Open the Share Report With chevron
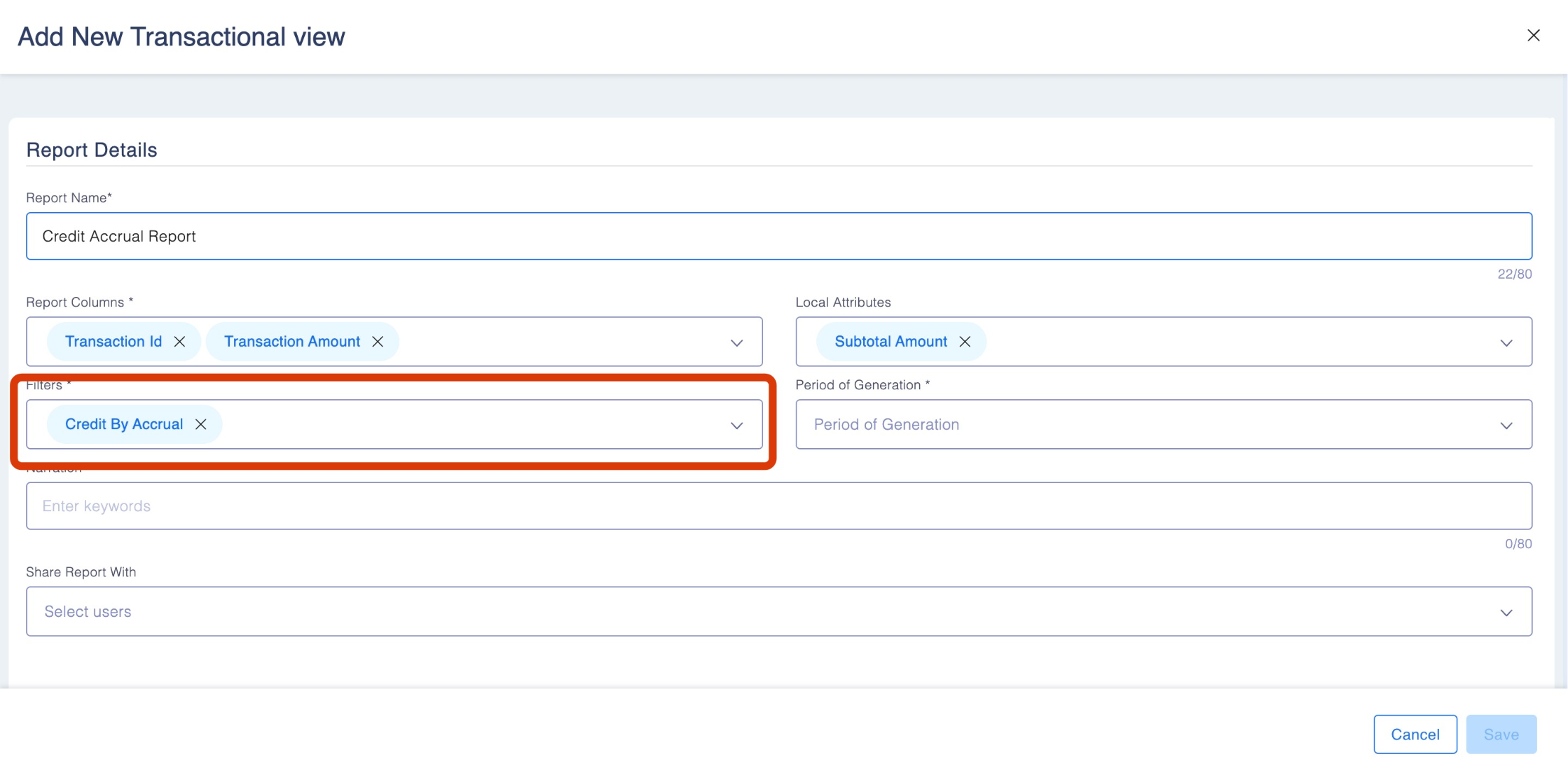Viewport: 1568px width, 780px height. pyautogui.click(x=1506, y=613)
